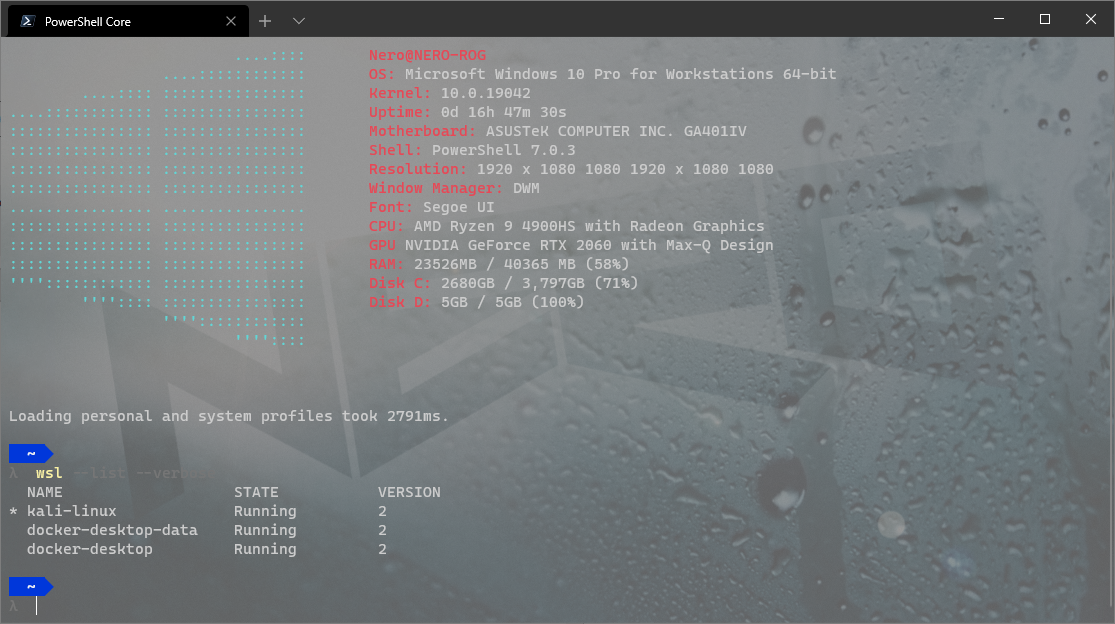Click the Kernel value 10.0.19042
This screenshot has width=1115, height=624.
[486, 93]
